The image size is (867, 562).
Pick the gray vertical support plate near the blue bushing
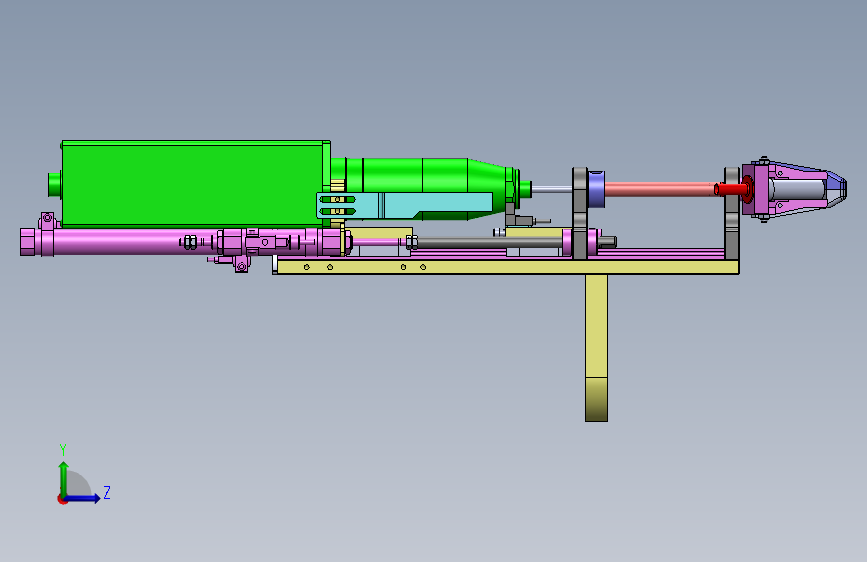coord(579,214)
